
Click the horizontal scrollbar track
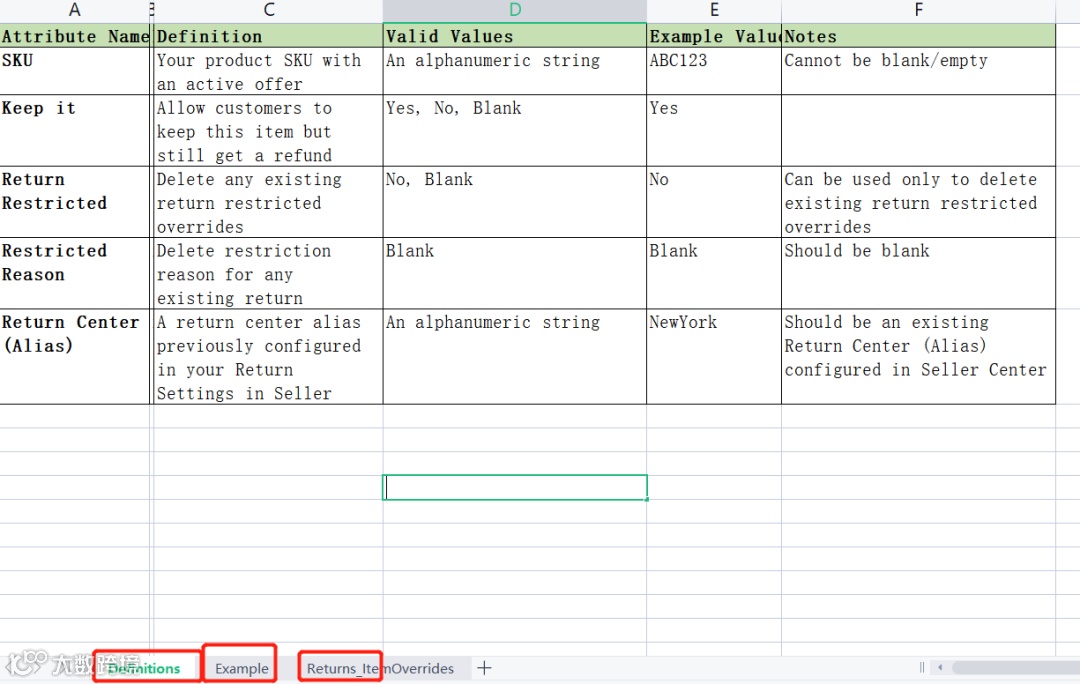pos(1016,667)
